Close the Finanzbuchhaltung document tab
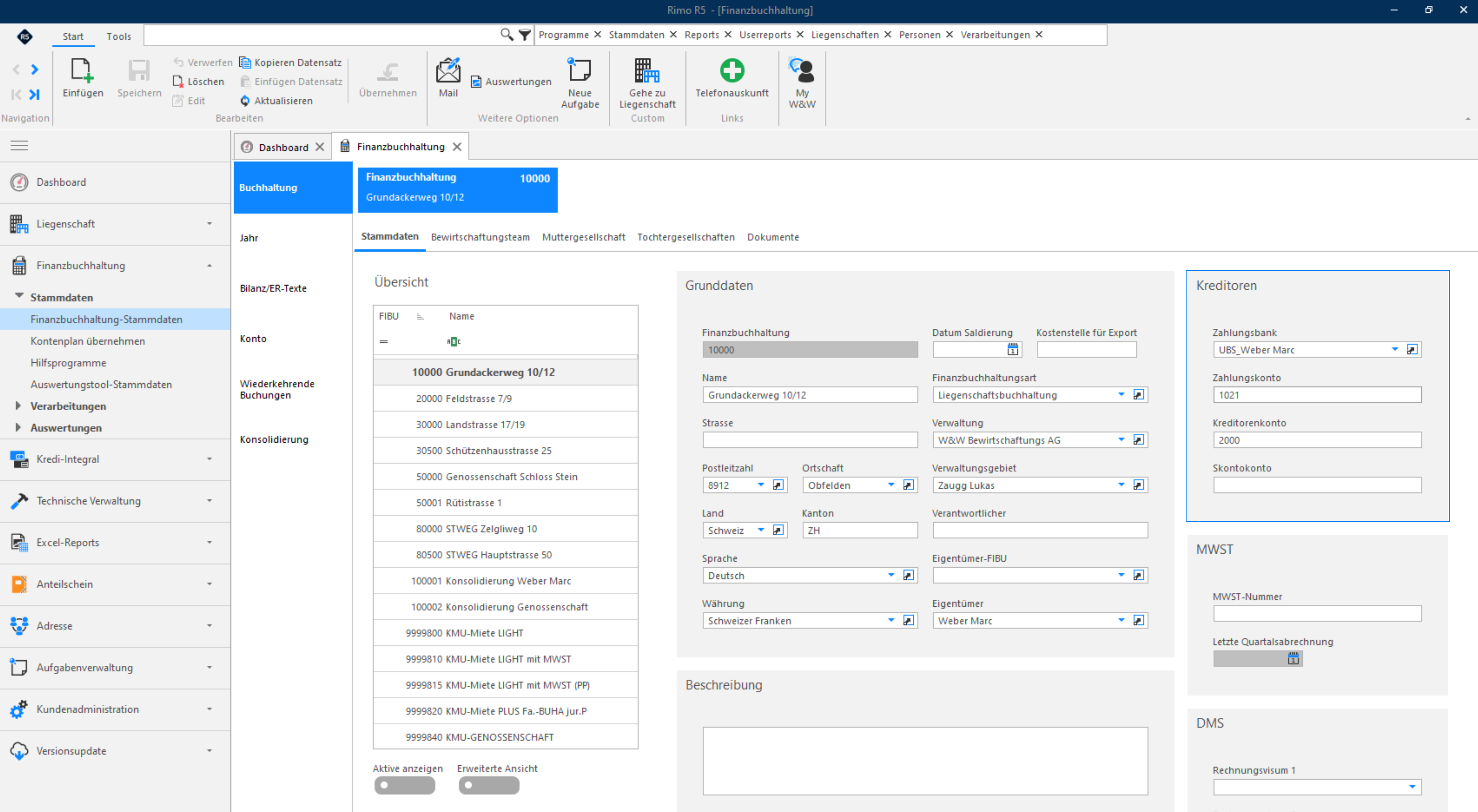 457,147
